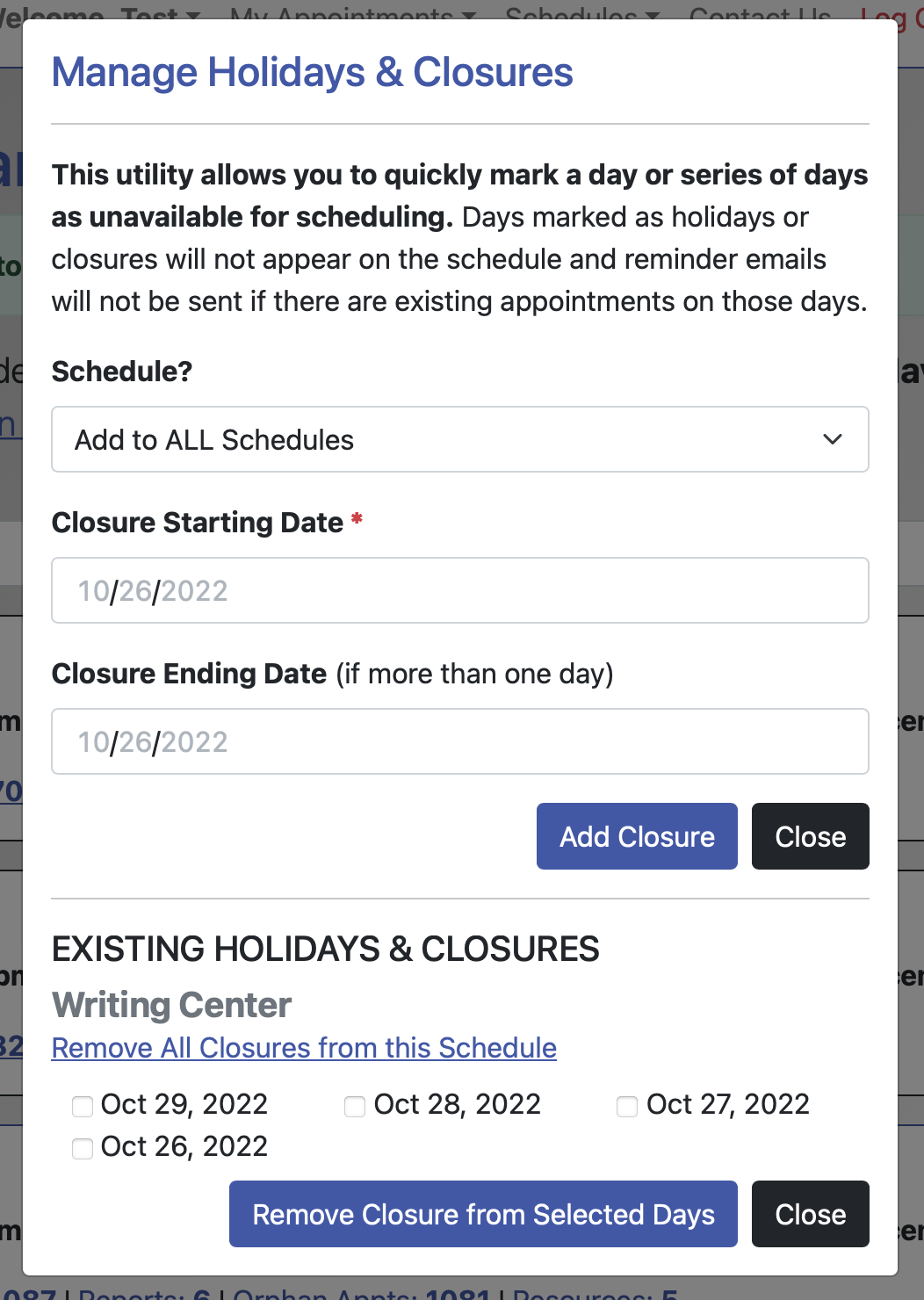Click Remove Closure from Selected Days
The image size is (924, 1300).
pyautogui.click(x=483, y=1214)
